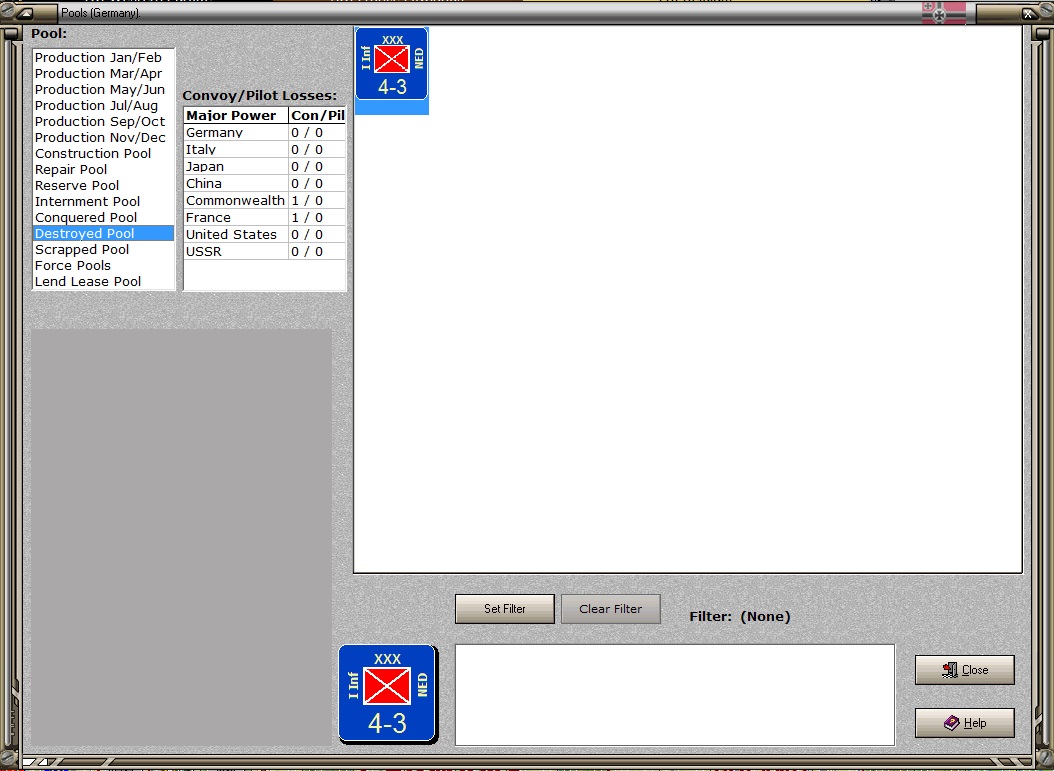Click the door icon on Close button
This screenshot has height=771, width=1054.
950,670
